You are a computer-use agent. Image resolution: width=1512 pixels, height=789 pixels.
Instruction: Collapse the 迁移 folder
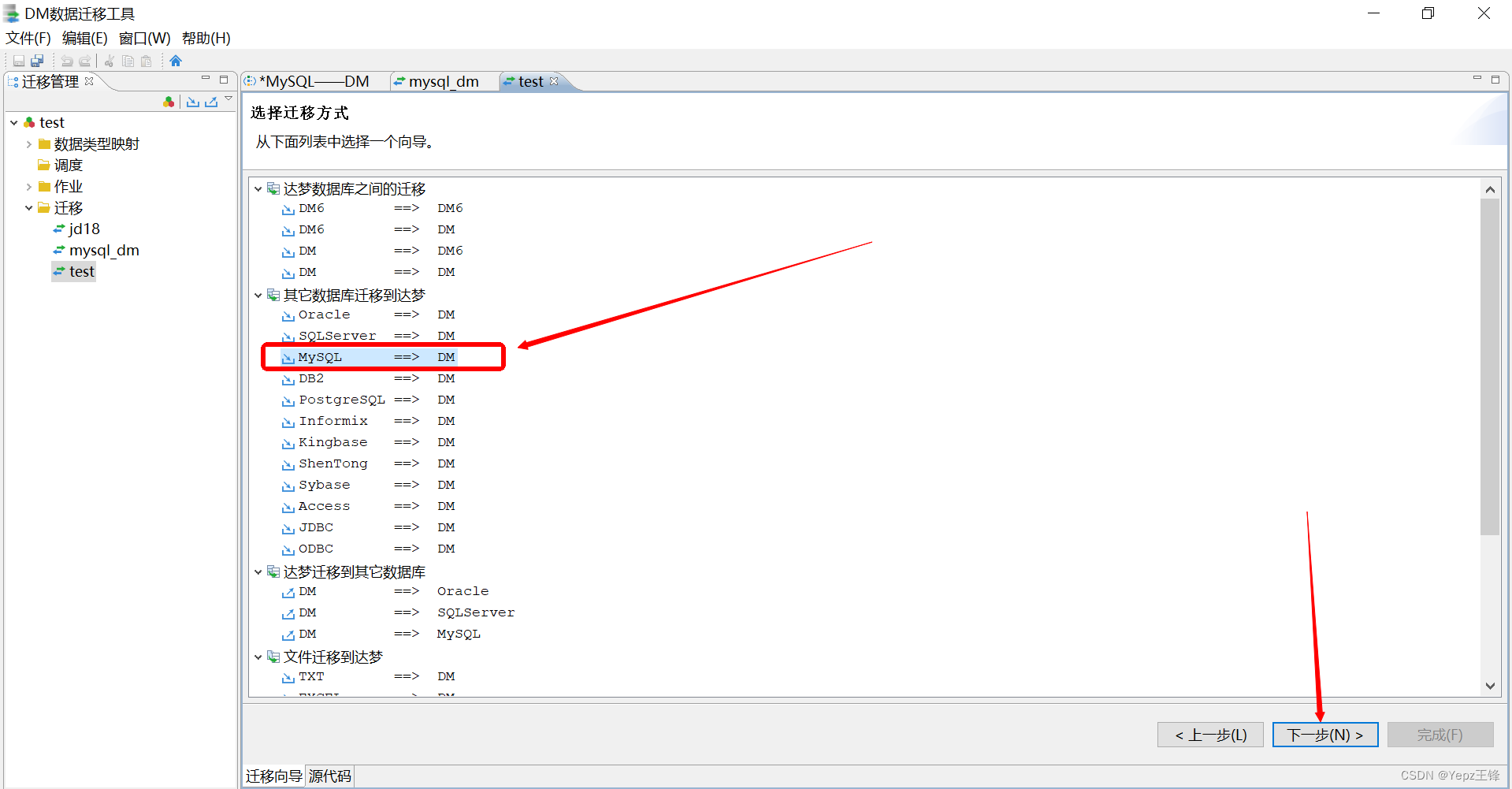tap(29, 208)
